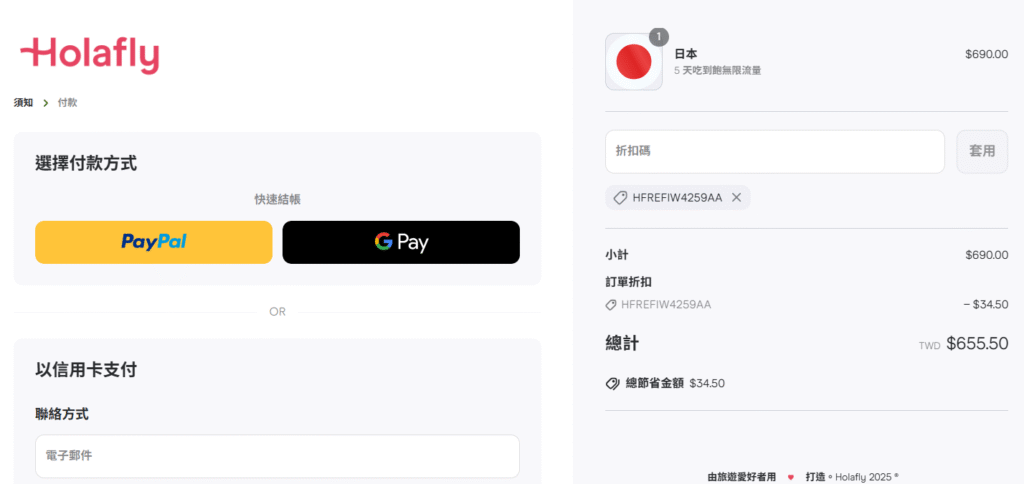
Task: Select the 付款 breadcrumb step
Action: pos(67,103)
